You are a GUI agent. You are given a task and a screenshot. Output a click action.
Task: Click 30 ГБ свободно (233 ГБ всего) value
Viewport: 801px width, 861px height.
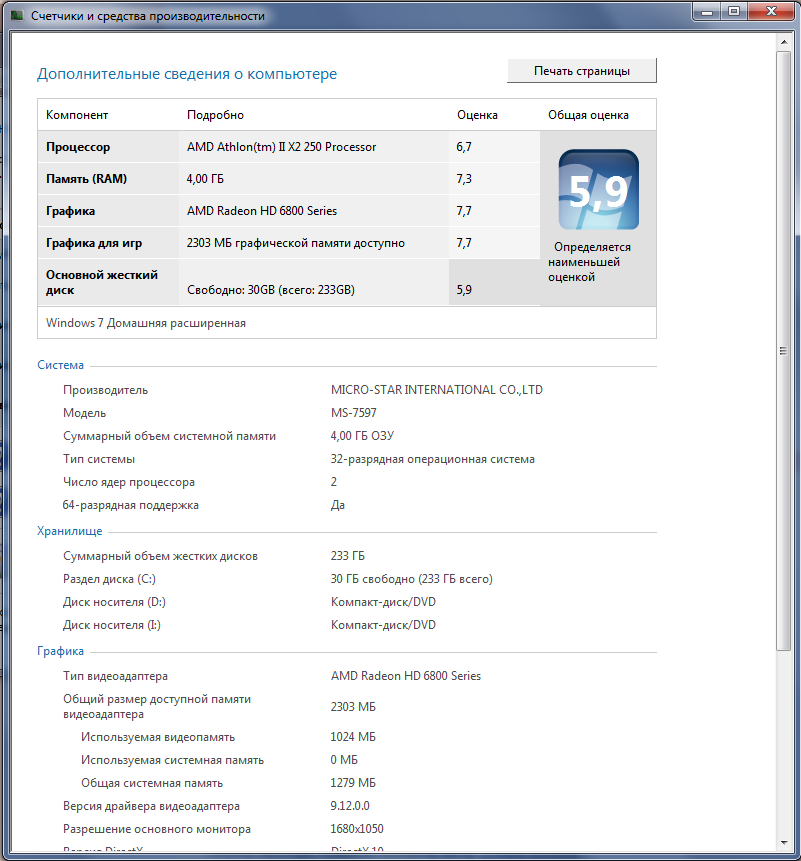412,579
